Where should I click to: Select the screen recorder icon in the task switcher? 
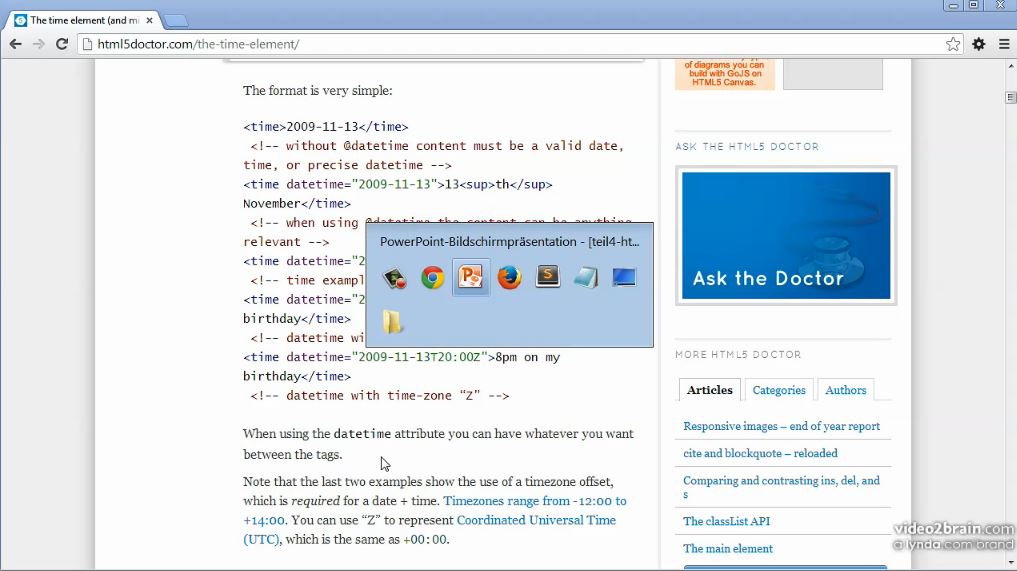[394, 278]
